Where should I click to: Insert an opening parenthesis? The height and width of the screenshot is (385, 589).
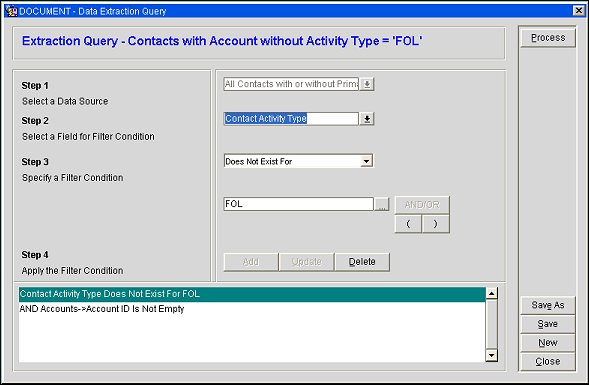click(x=408, y=224)
